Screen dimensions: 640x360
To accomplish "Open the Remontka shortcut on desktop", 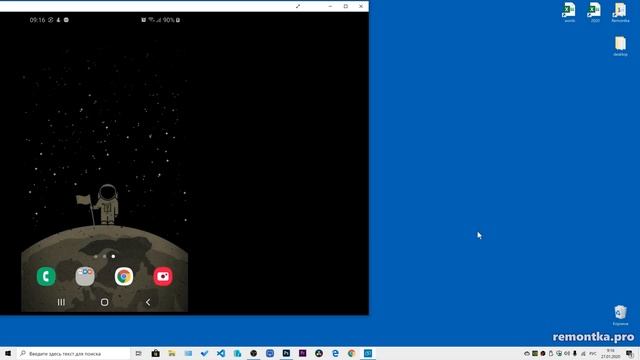I will [x=620, y=12].
